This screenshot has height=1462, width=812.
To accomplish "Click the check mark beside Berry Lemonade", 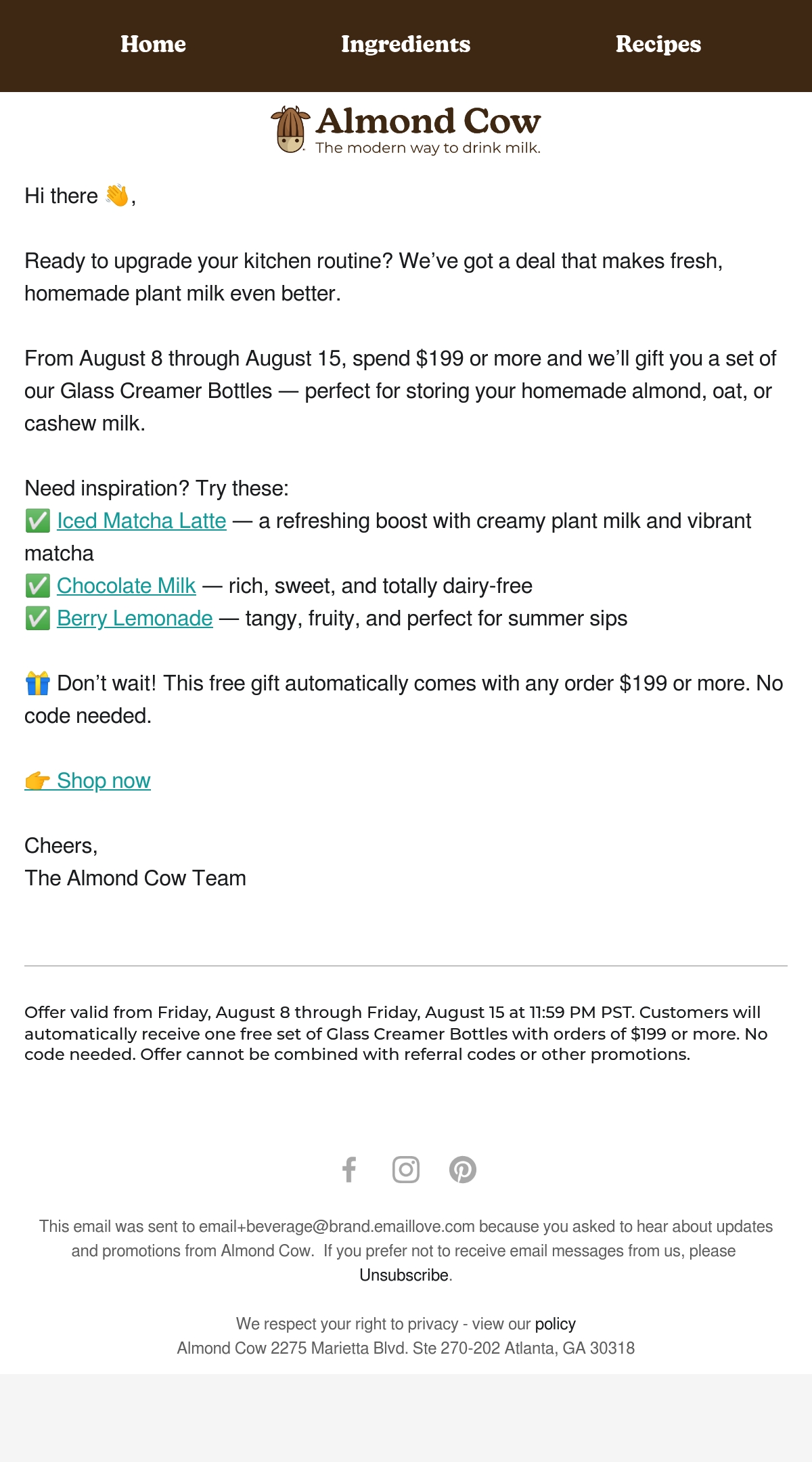I will [38, 619].
